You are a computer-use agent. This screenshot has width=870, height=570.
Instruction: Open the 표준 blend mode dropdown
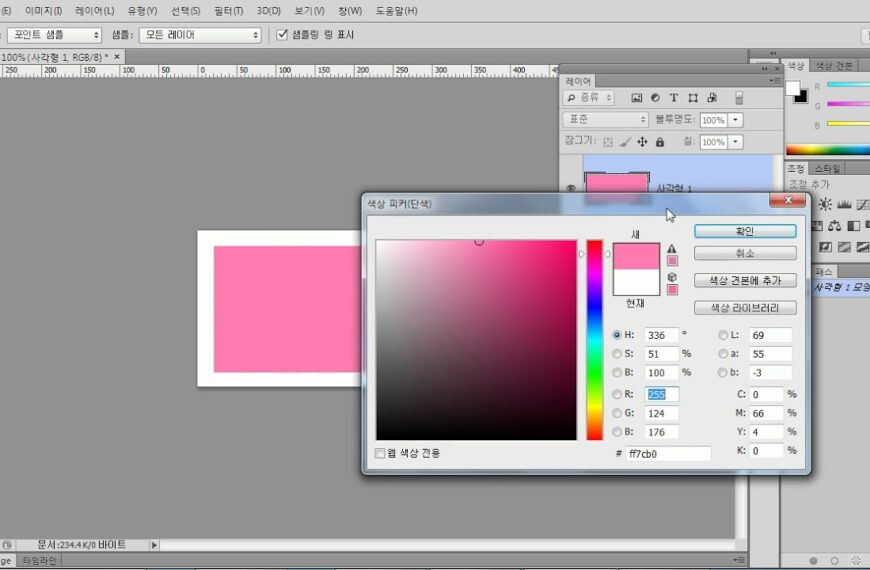(605, 119)
